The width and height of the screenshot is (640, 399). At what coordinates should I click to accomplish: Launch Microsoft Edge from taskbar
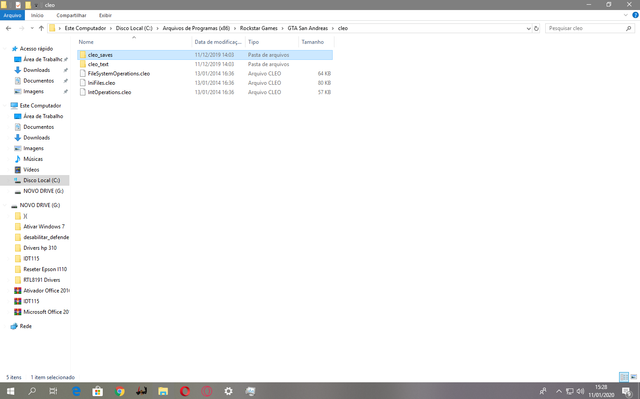(x=76, y=391)
